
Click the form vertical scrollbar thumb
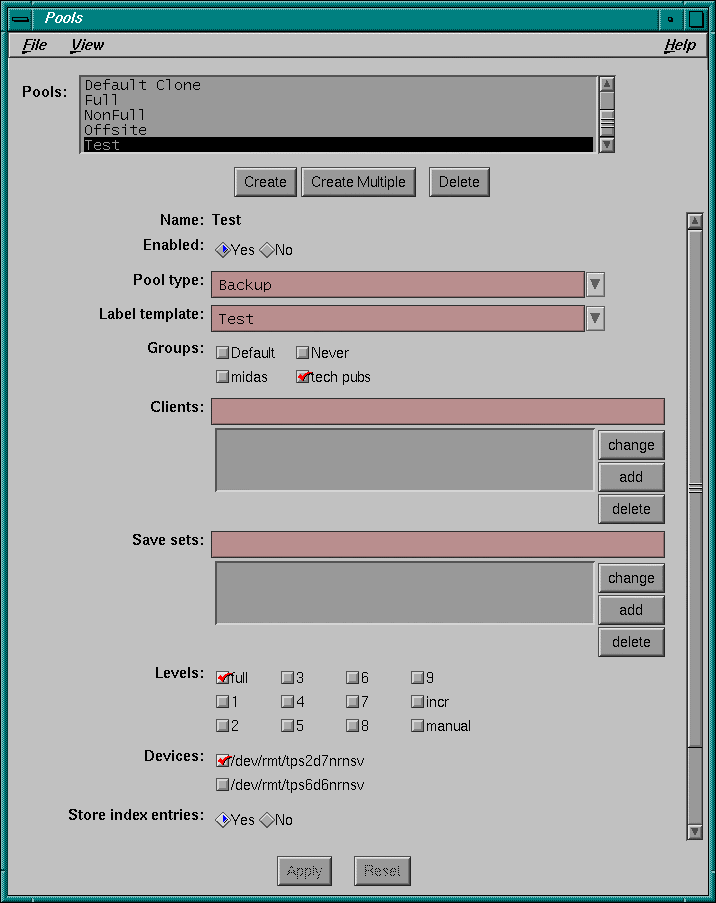click(695, 488)
